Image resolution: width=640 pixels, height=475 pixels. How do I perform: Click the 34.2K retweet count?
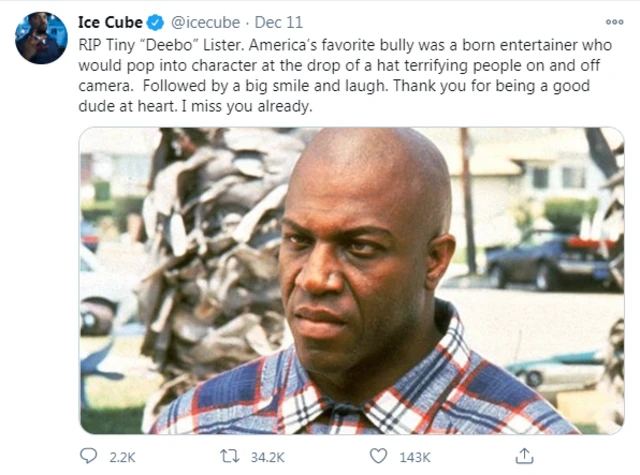(267, 457)
